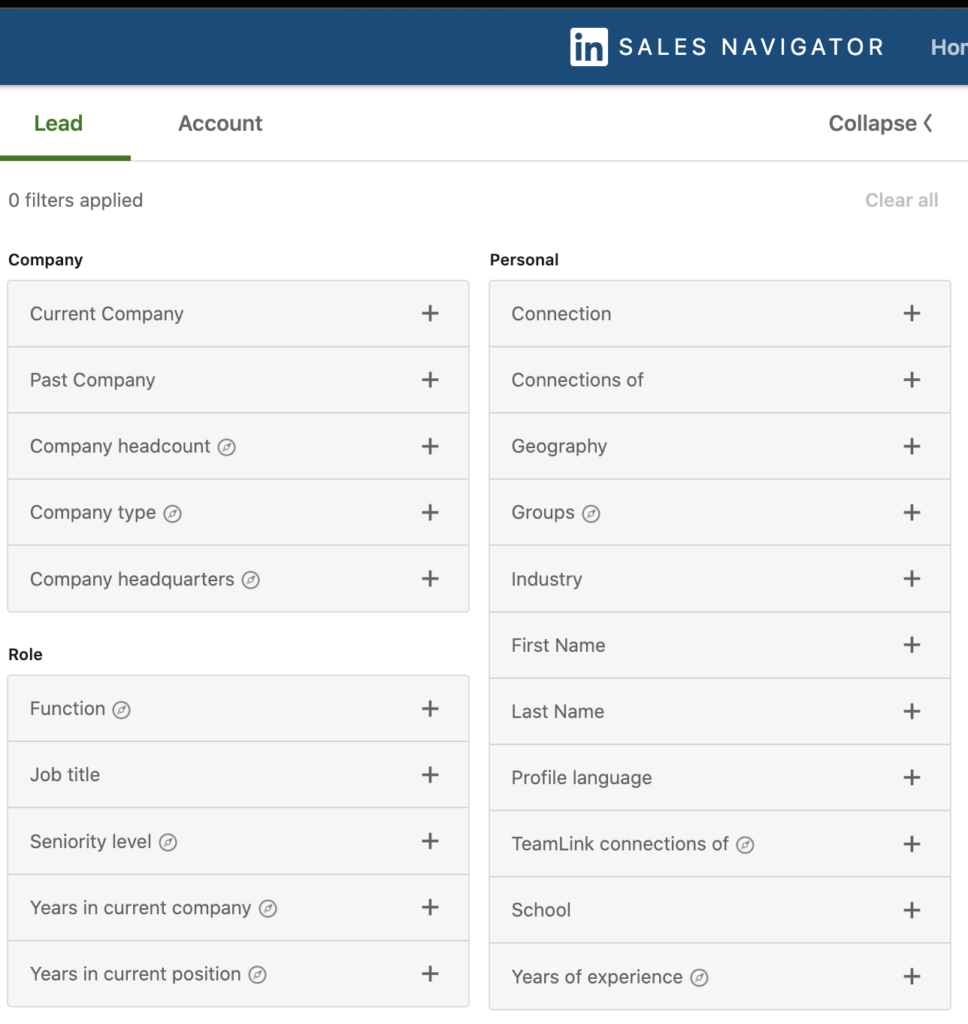Screen dimensions: 968x1024
Task: Expand Connection filter plus icon
Action: pyautogui.click(x=912, y=313)
